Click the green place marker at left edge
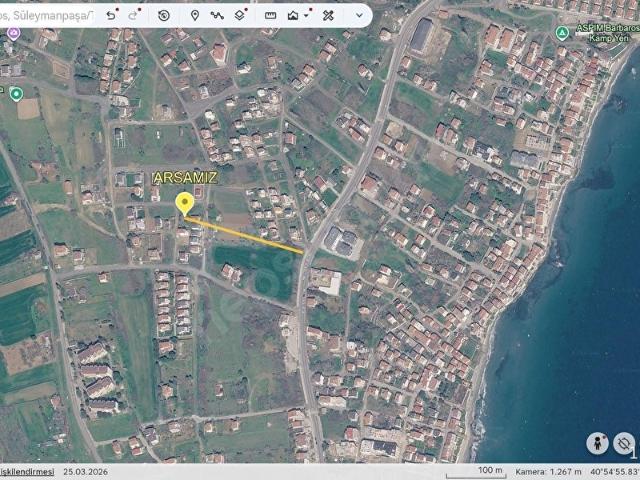 point(16,94)
